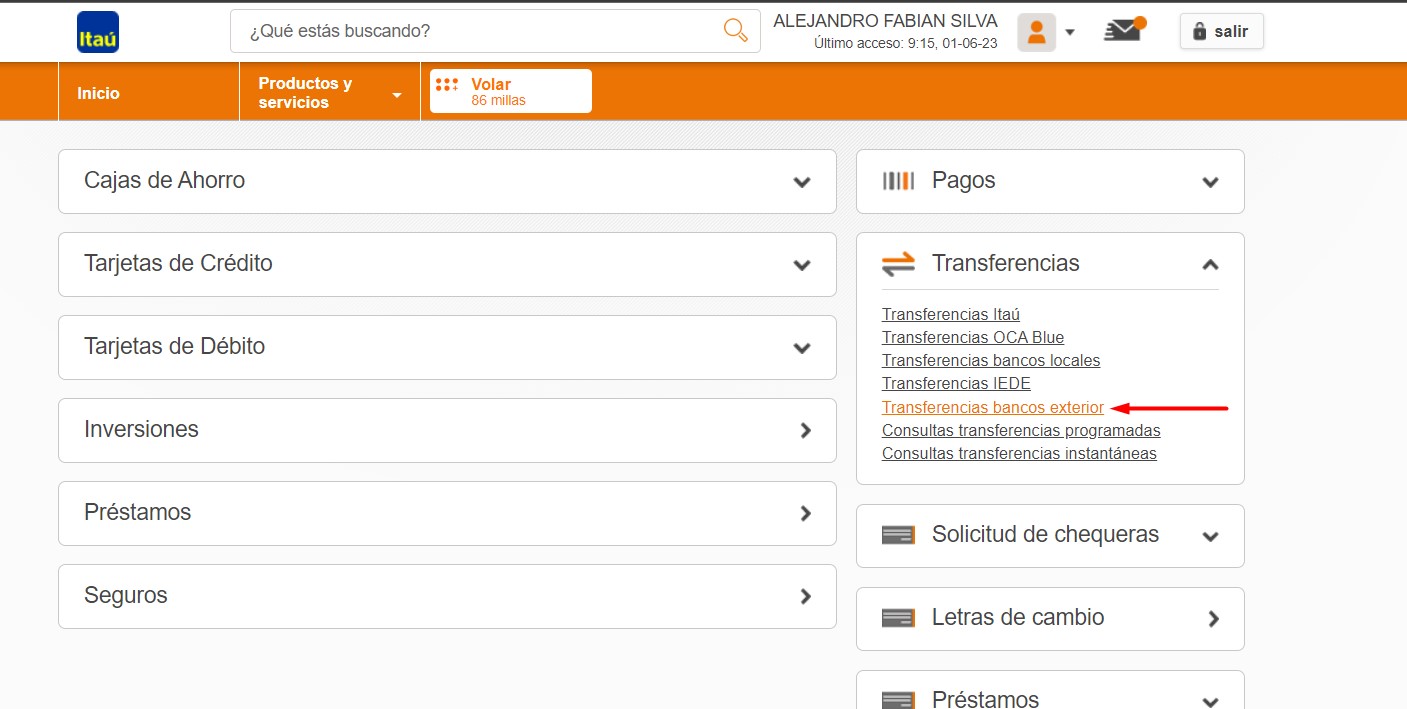
Task: Click the Solicitud de chequeras card icon
Action: click(898, 535)
